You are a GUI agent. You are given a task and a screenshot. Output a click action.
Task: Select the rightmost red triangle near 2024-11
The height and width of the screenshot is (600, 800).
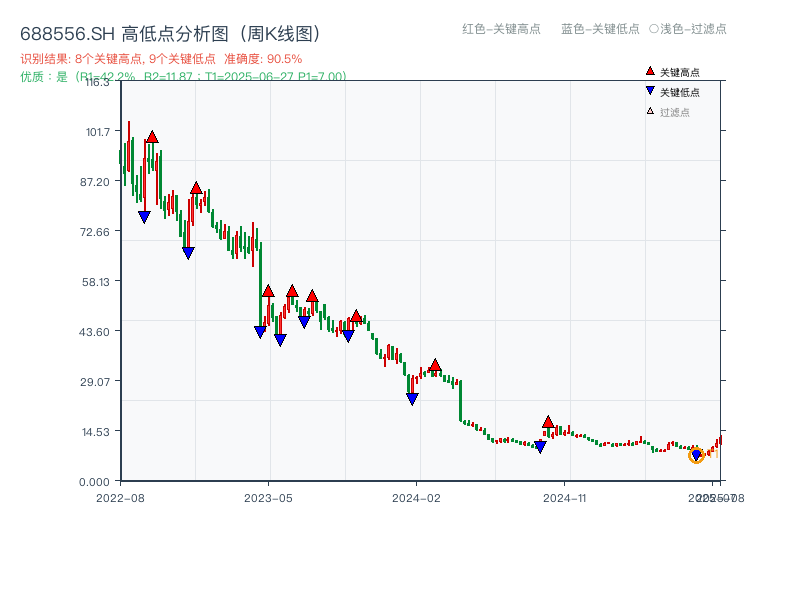coord(548,420)
